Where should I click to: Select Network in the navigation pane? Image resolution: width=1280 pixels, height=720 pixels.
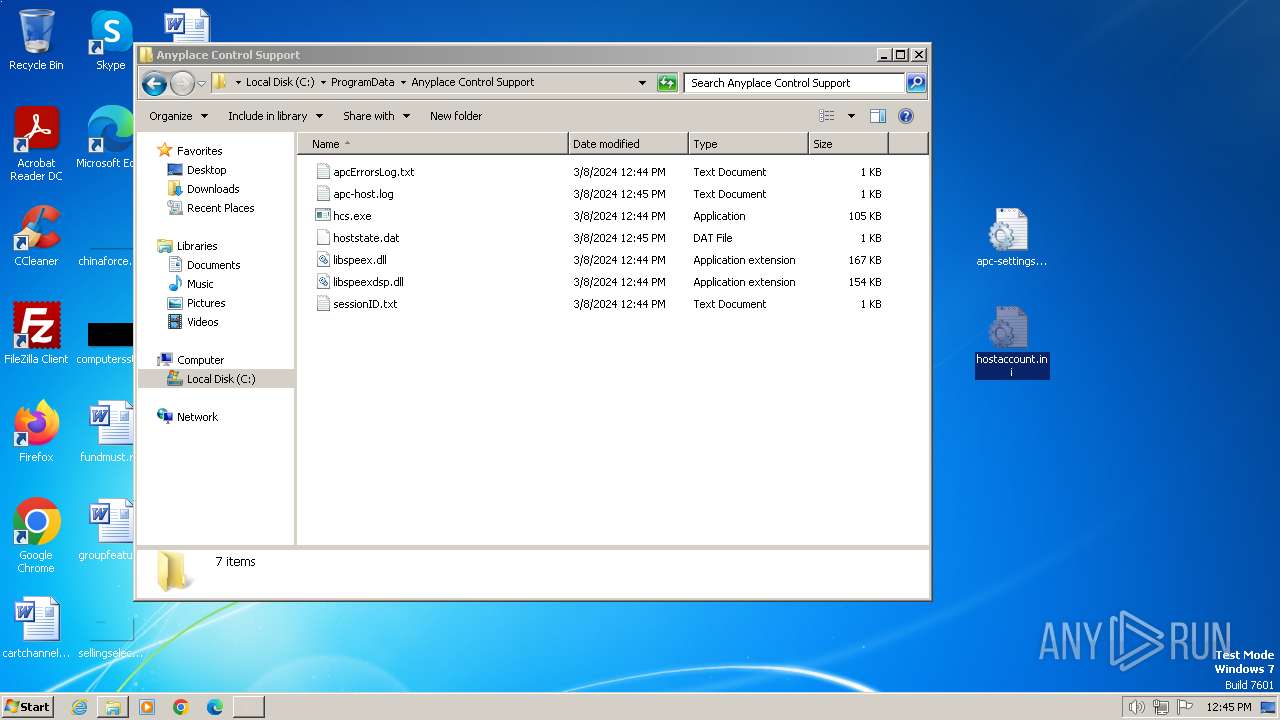[x=197, y=417]
